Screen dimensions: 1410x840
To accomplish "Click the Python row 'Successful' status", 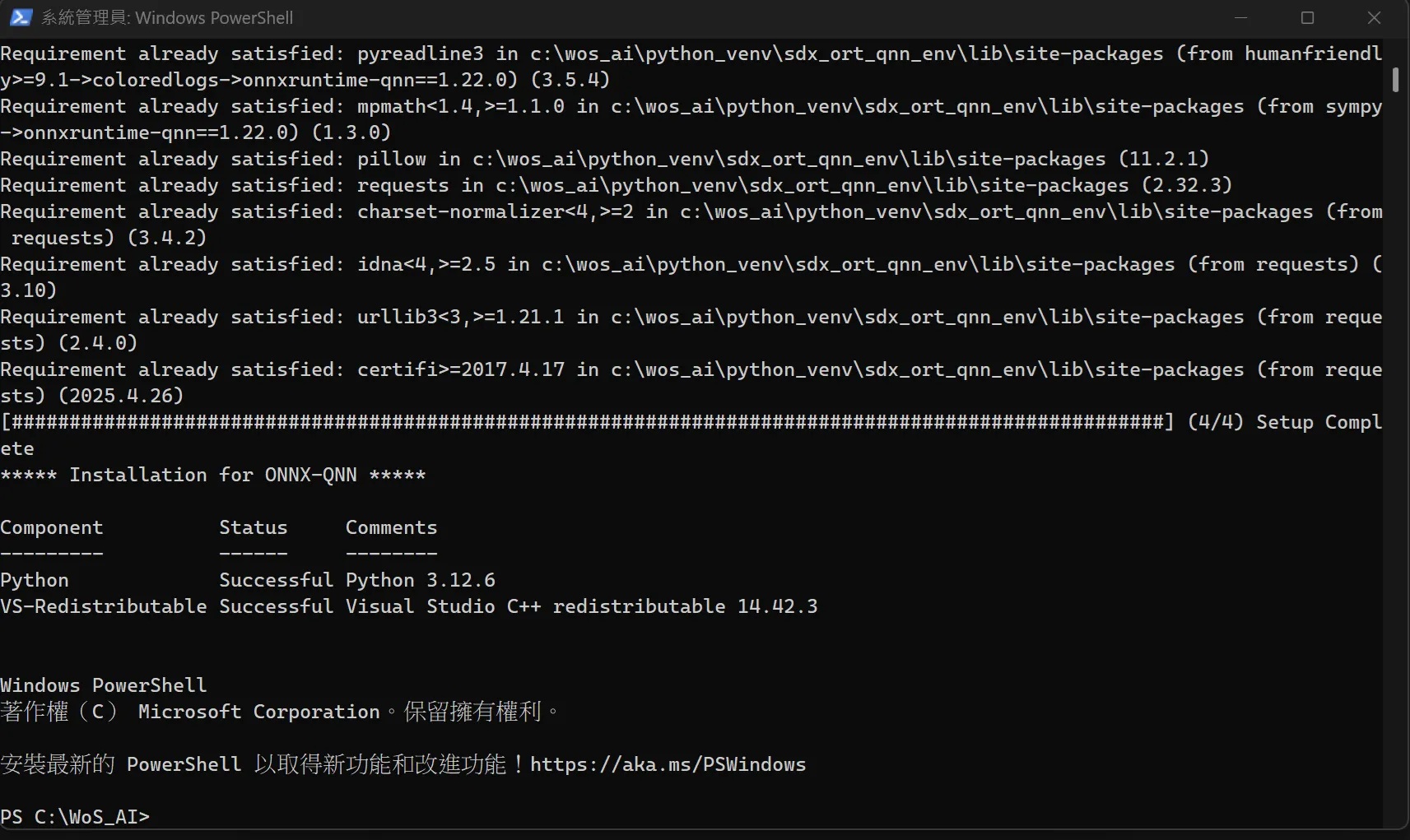I will (277, 580).
